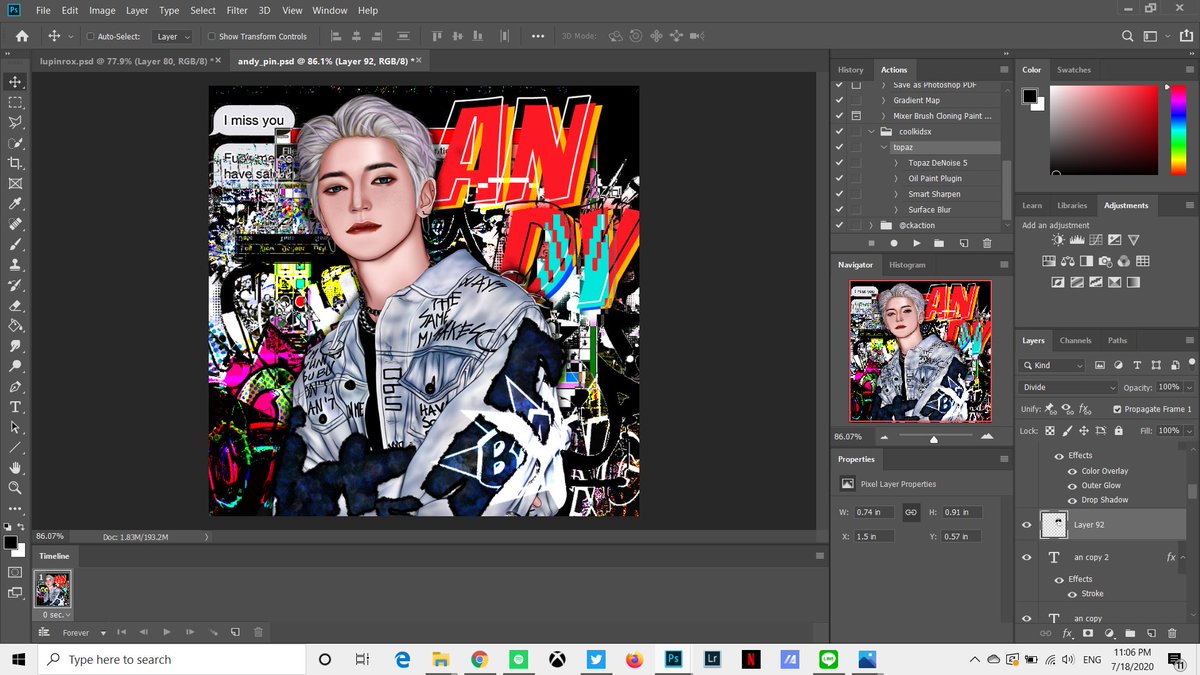
Task: Lock all using the padlock icon
Action: [x=1119, y=431]
